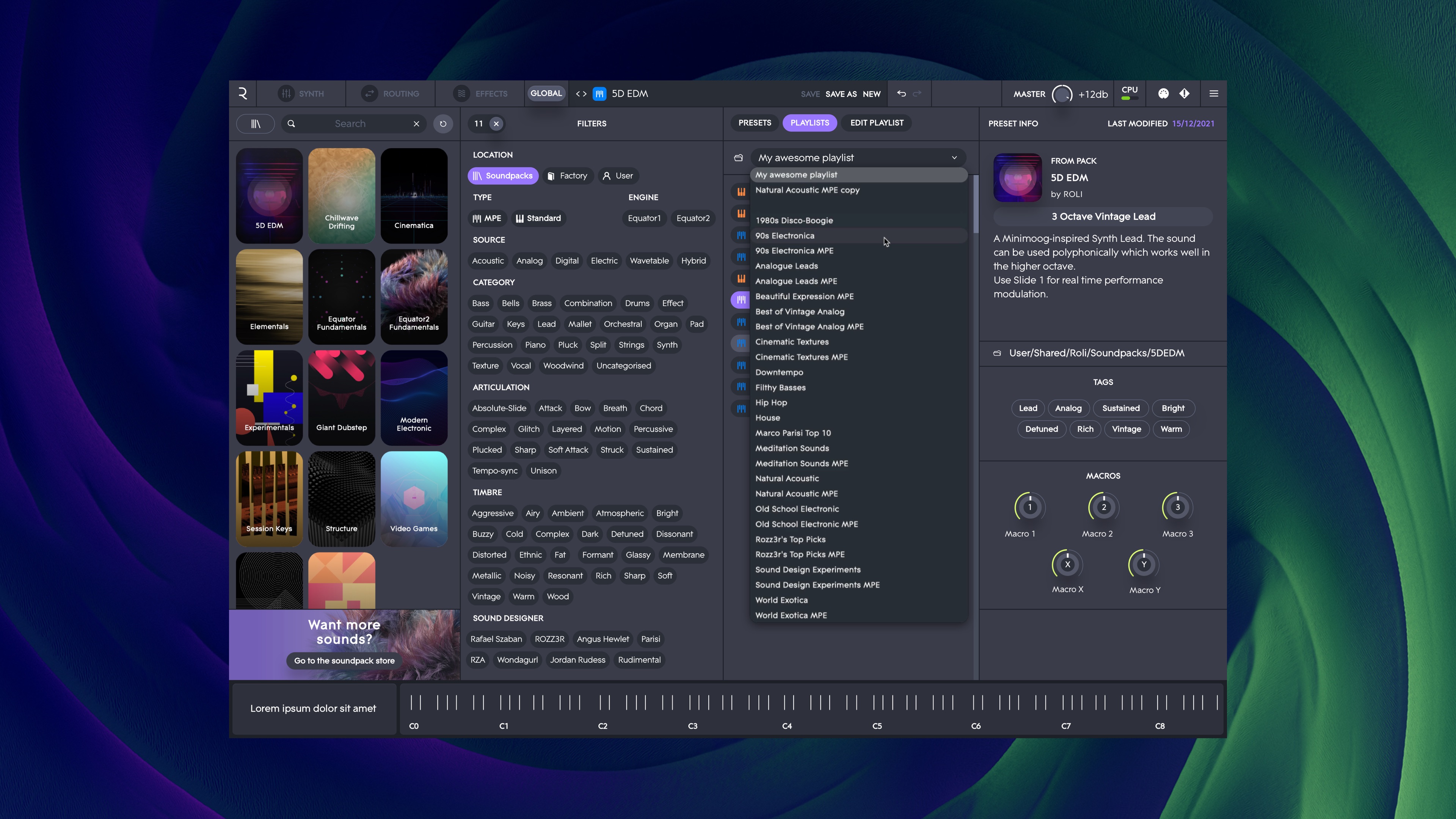Open the EDIT PLAYLIST tab
The width and height of the screenshot is (1456, 819).
point(877,122)
